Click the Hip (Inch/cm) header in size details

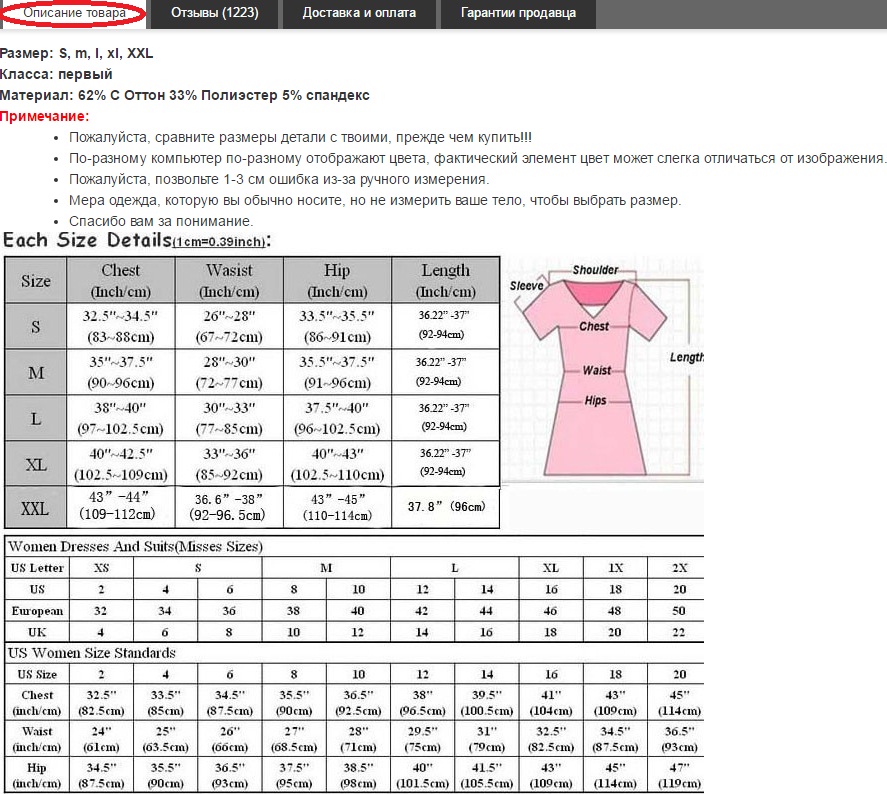[337, 281]
